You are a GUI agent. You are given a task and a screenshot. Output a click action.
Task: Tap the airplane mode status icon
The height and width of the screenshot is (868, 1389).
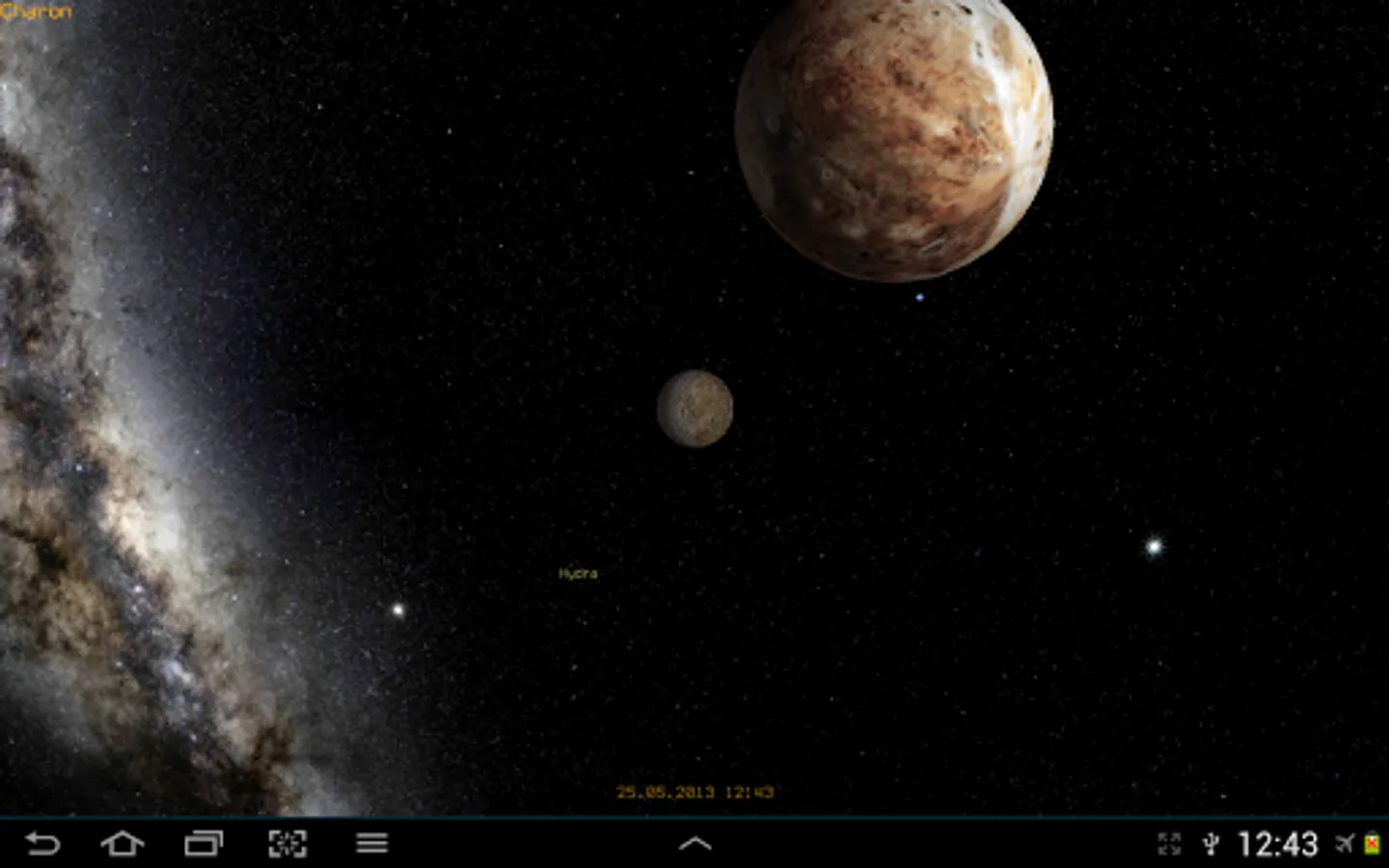coord(1345,844)
